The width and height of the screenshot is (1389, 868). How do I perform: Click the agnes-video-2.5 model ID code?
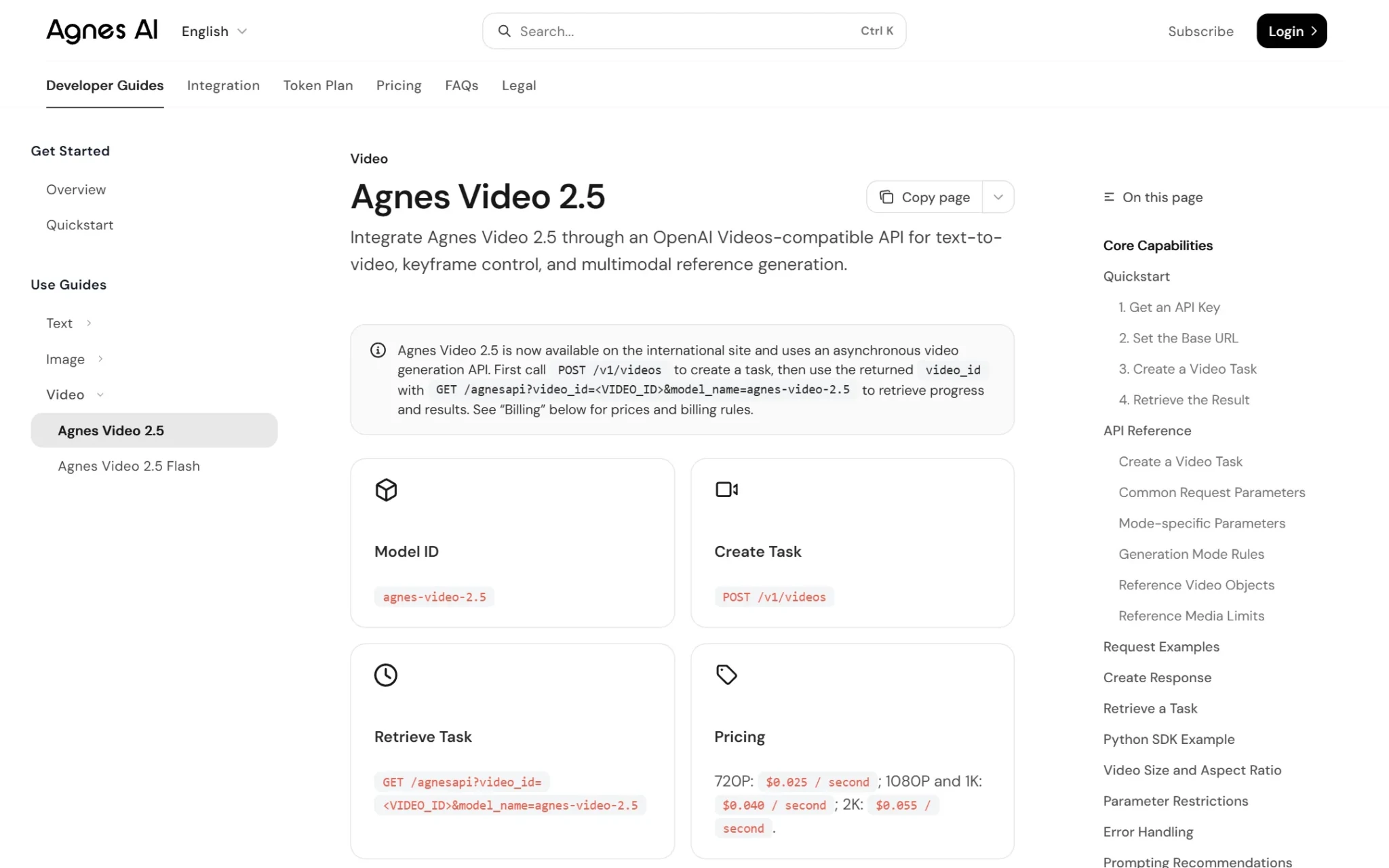pos(434,597)
